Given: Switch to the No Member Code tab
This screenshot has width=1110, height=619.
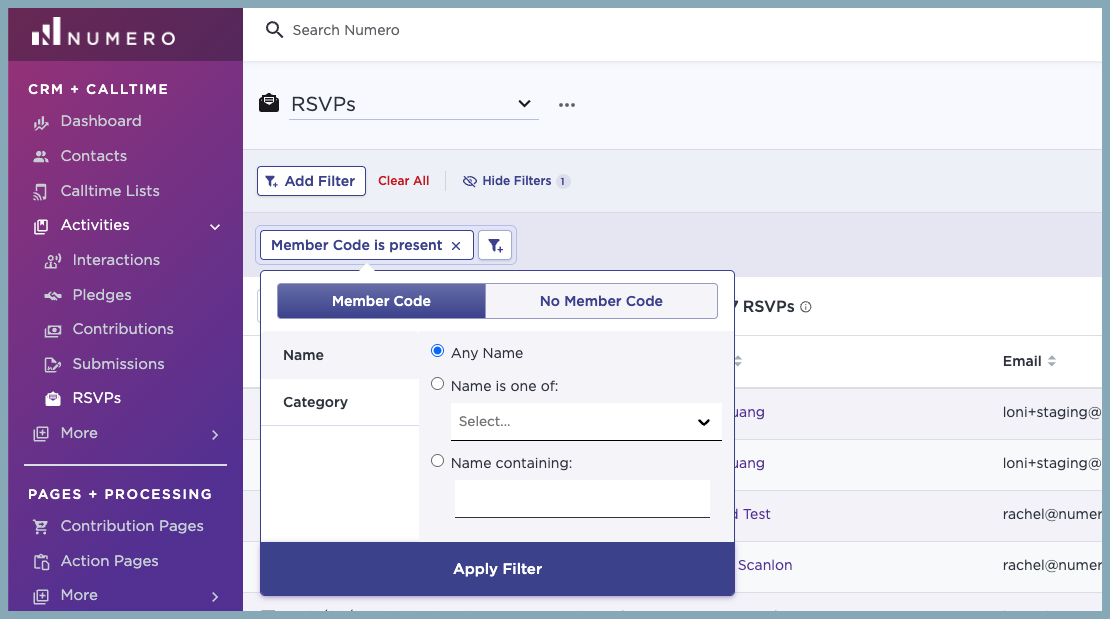Looking at the screenshot, I should coord(601,301).
